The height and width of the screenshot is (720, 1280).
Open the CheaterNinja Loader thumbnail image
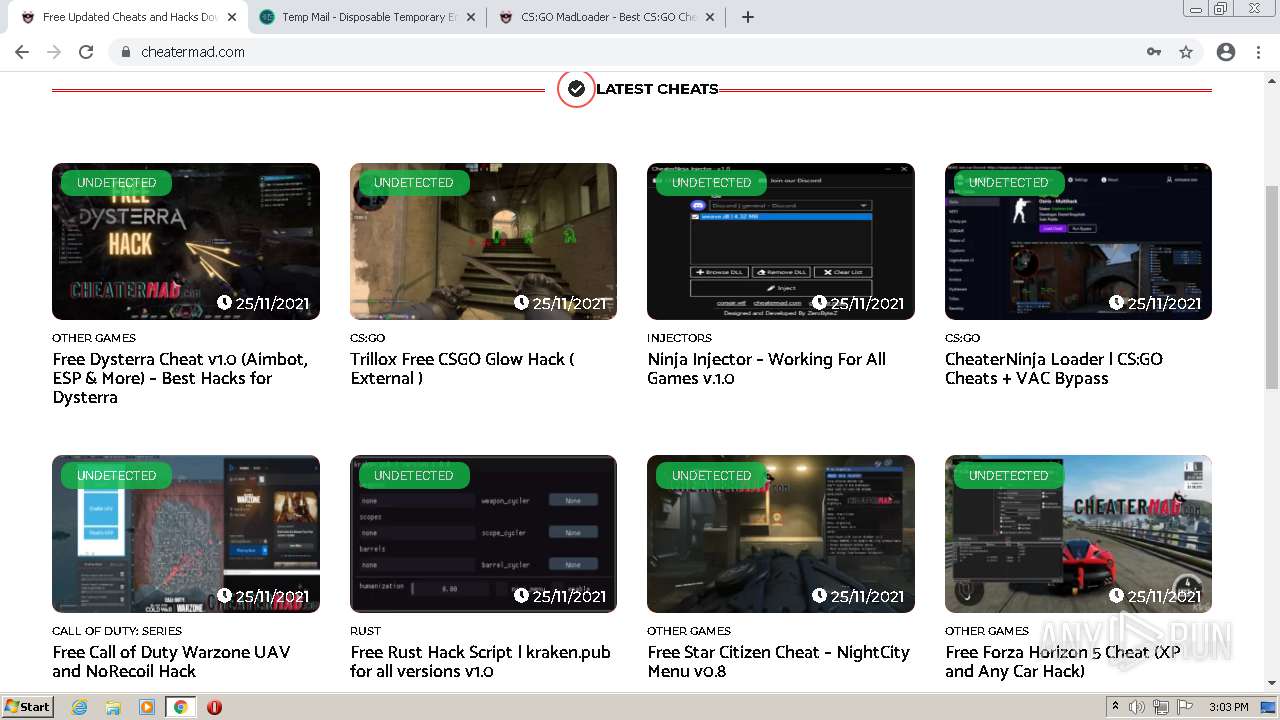pos(1078,241)
